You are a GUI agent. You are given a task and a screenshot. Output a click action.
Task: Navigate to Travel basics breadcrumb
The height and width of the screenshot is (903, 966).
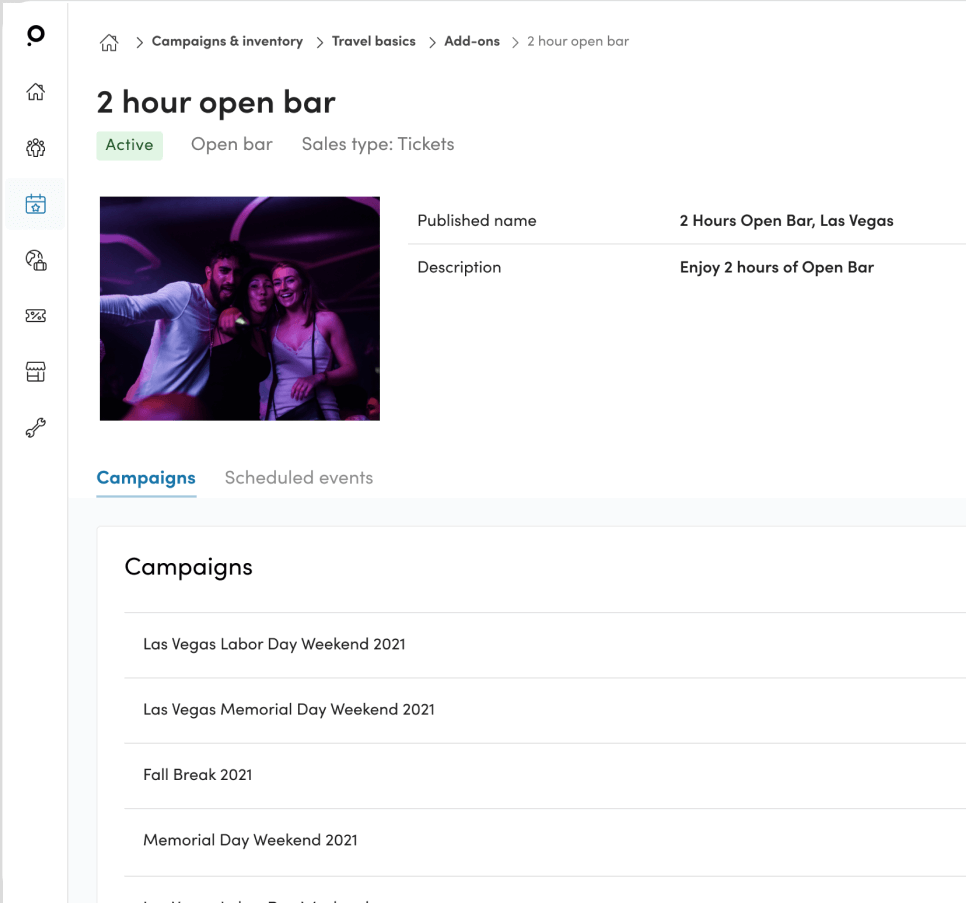pyautogui.click(x=373, y=42)
